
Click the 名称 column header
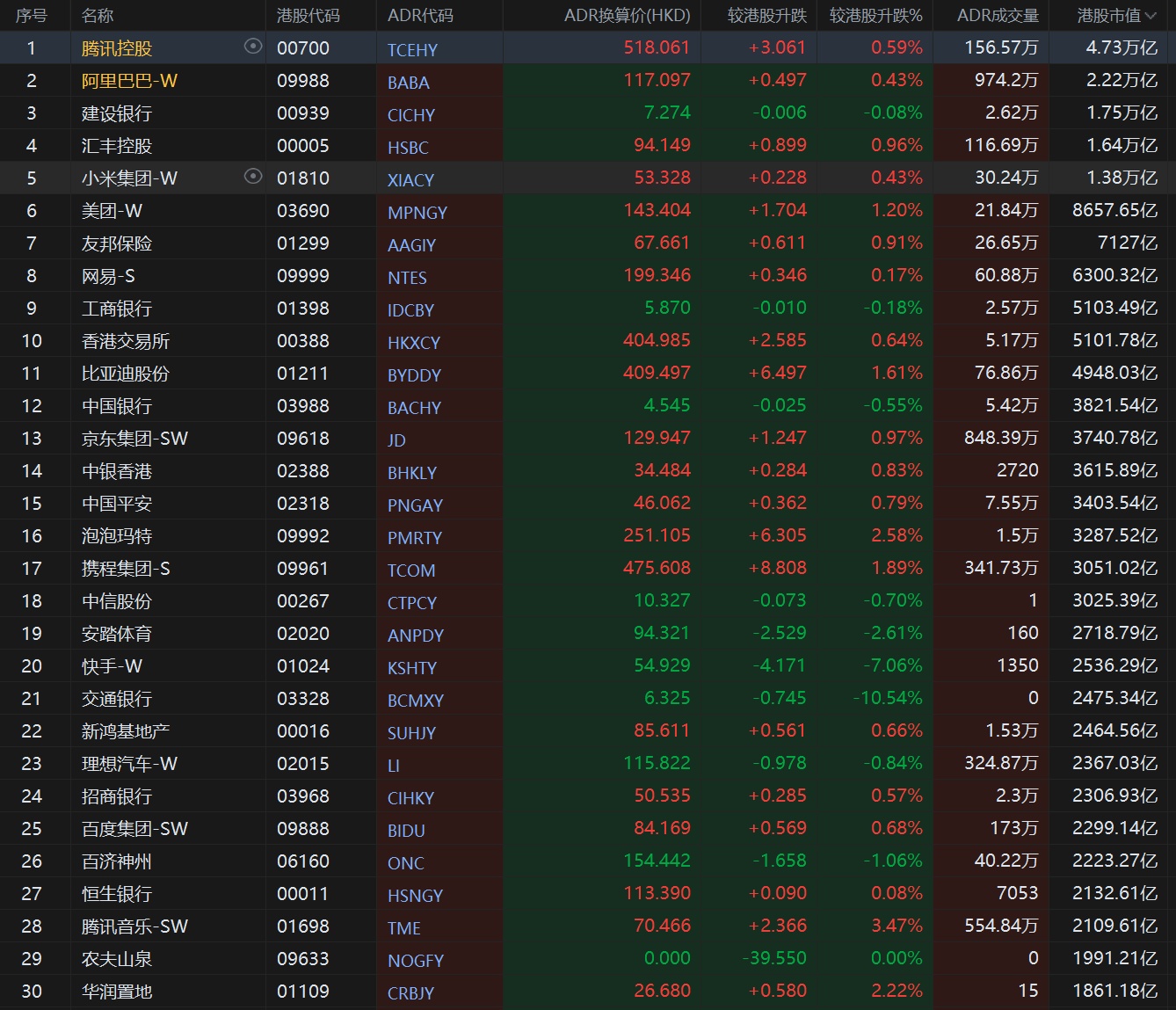click(x=98, y=16)
